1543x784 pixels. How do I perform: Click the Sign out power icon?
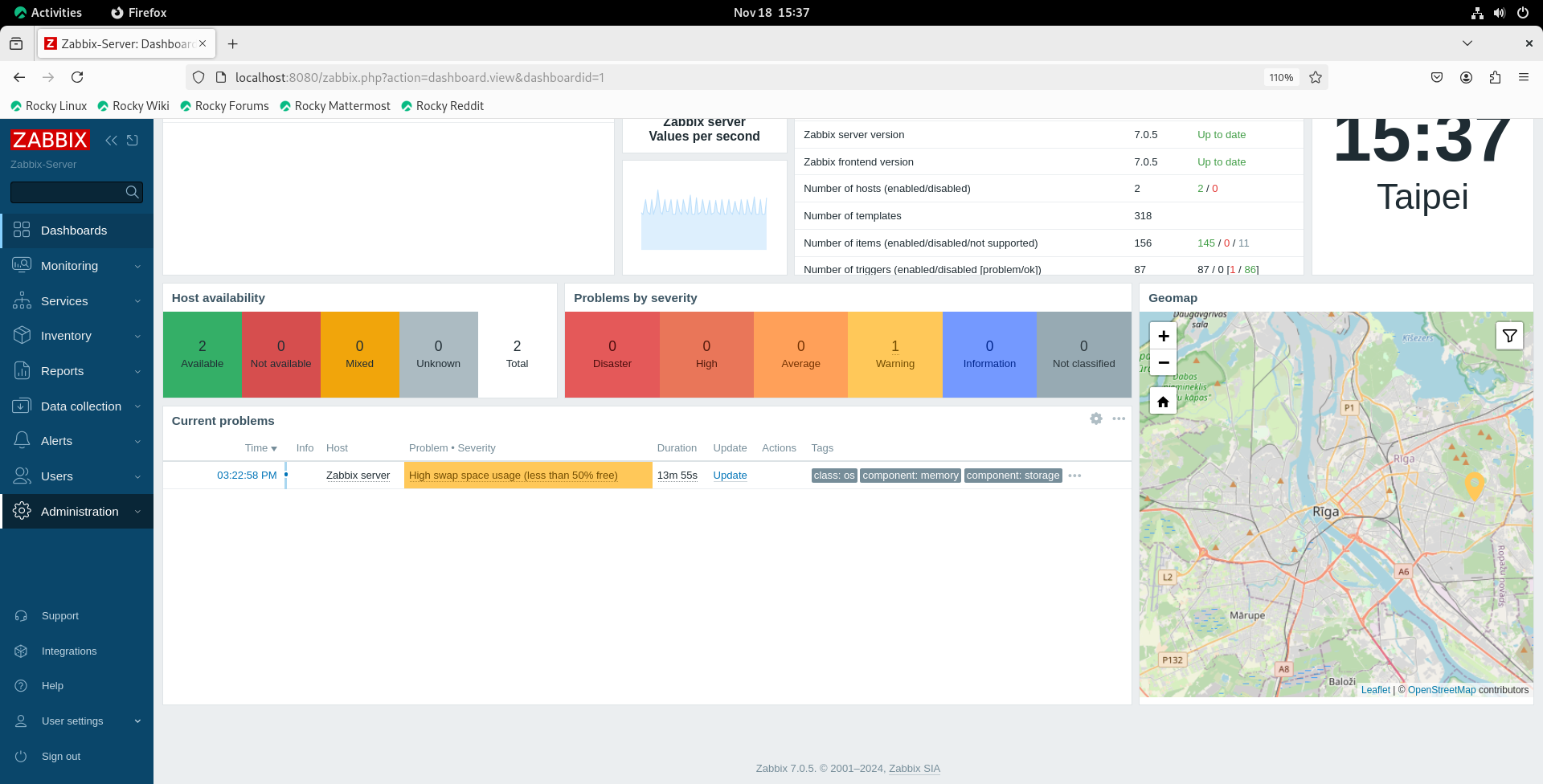tap(22, 757)
